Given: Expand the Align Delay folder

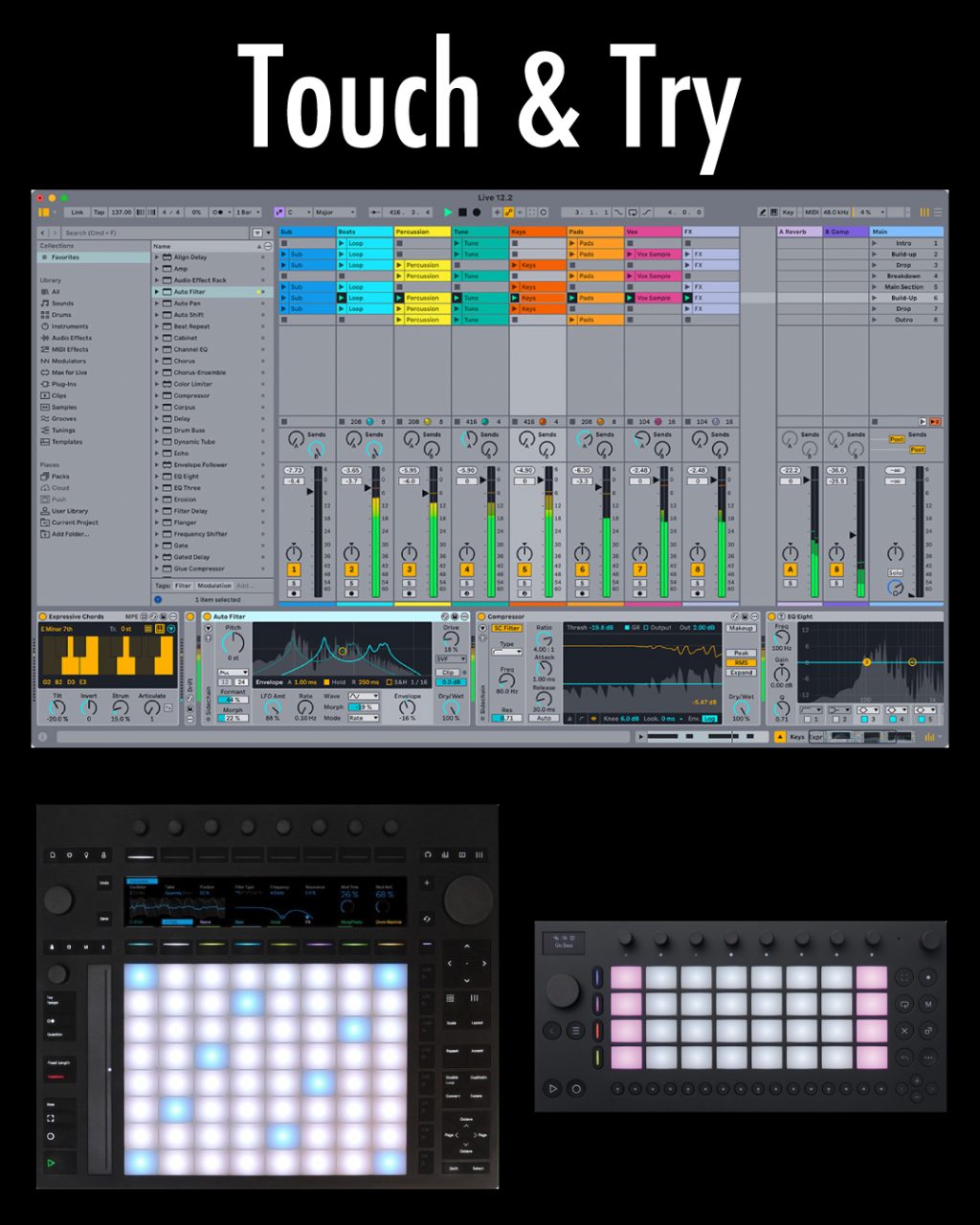Looking at the screenshot, I should (157, 257).
